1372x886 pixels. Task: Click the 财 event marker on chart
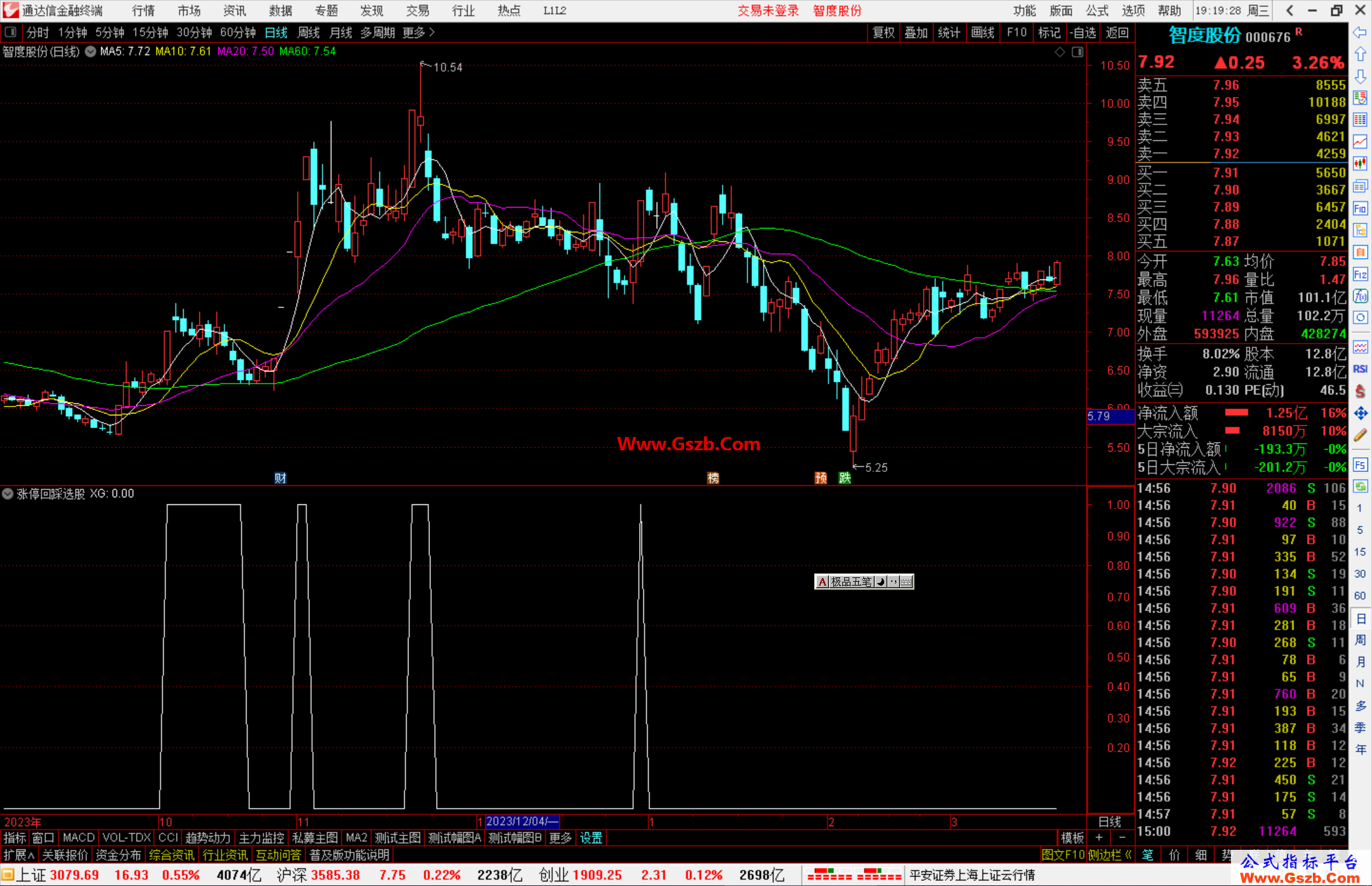[x=280, y=478]
